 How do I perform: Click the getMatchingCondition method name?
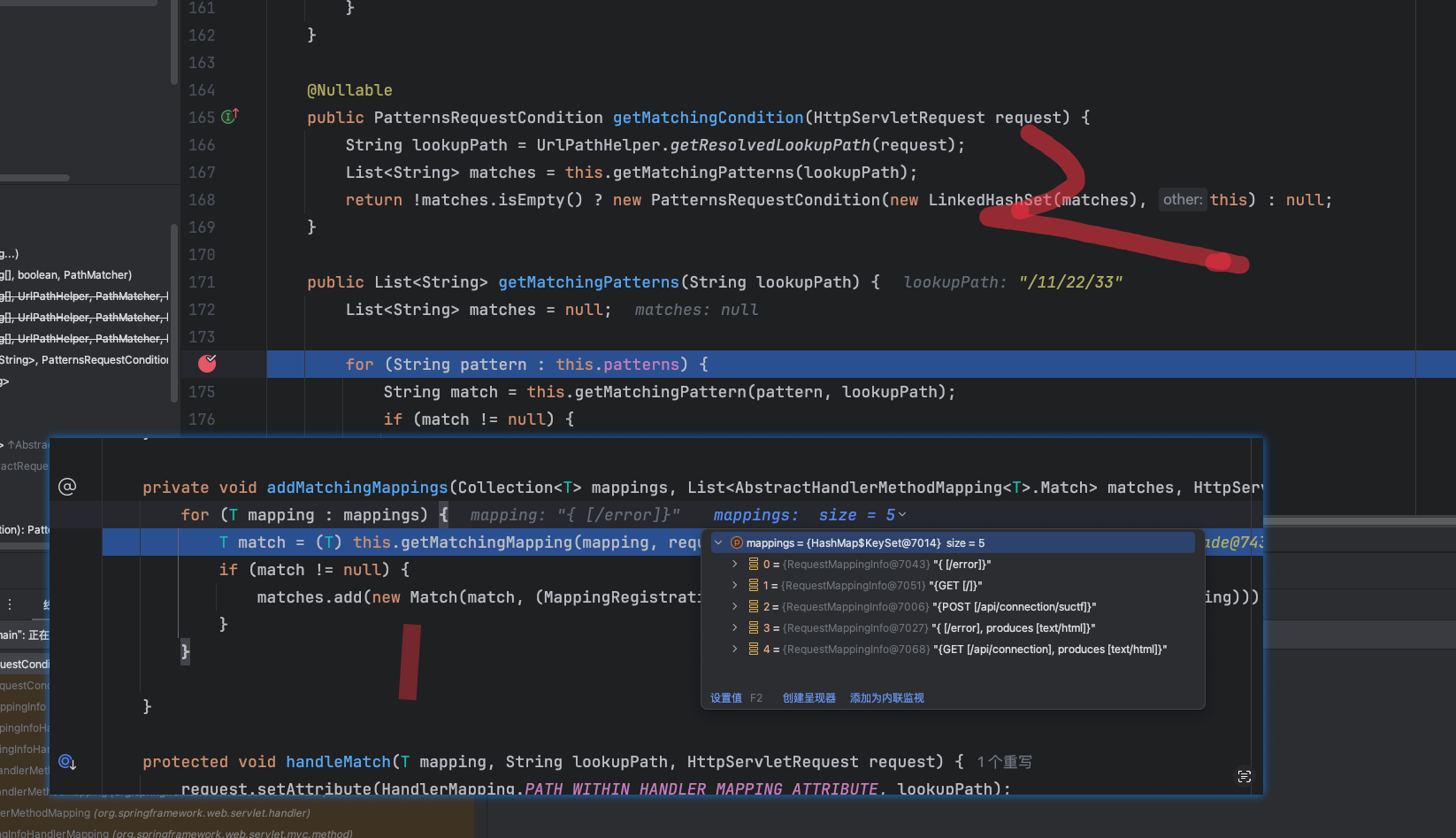click(x=708, y=118)
